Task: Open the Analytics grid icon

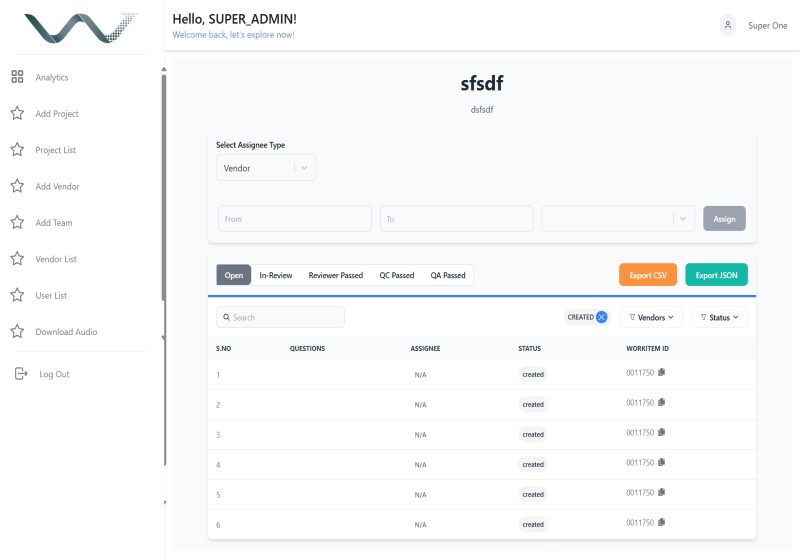Action: click(17, 77)
